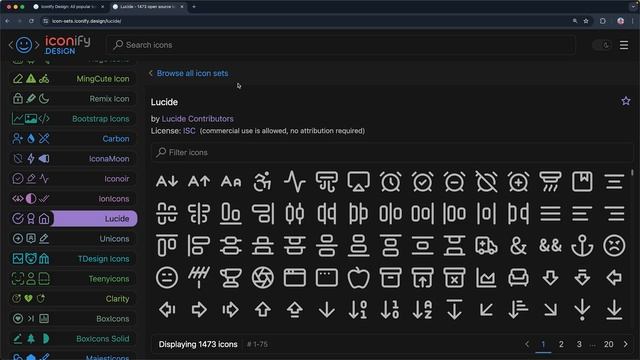
Task: Open MingCute Icon set in sidebar
Action: pos(73,79)
